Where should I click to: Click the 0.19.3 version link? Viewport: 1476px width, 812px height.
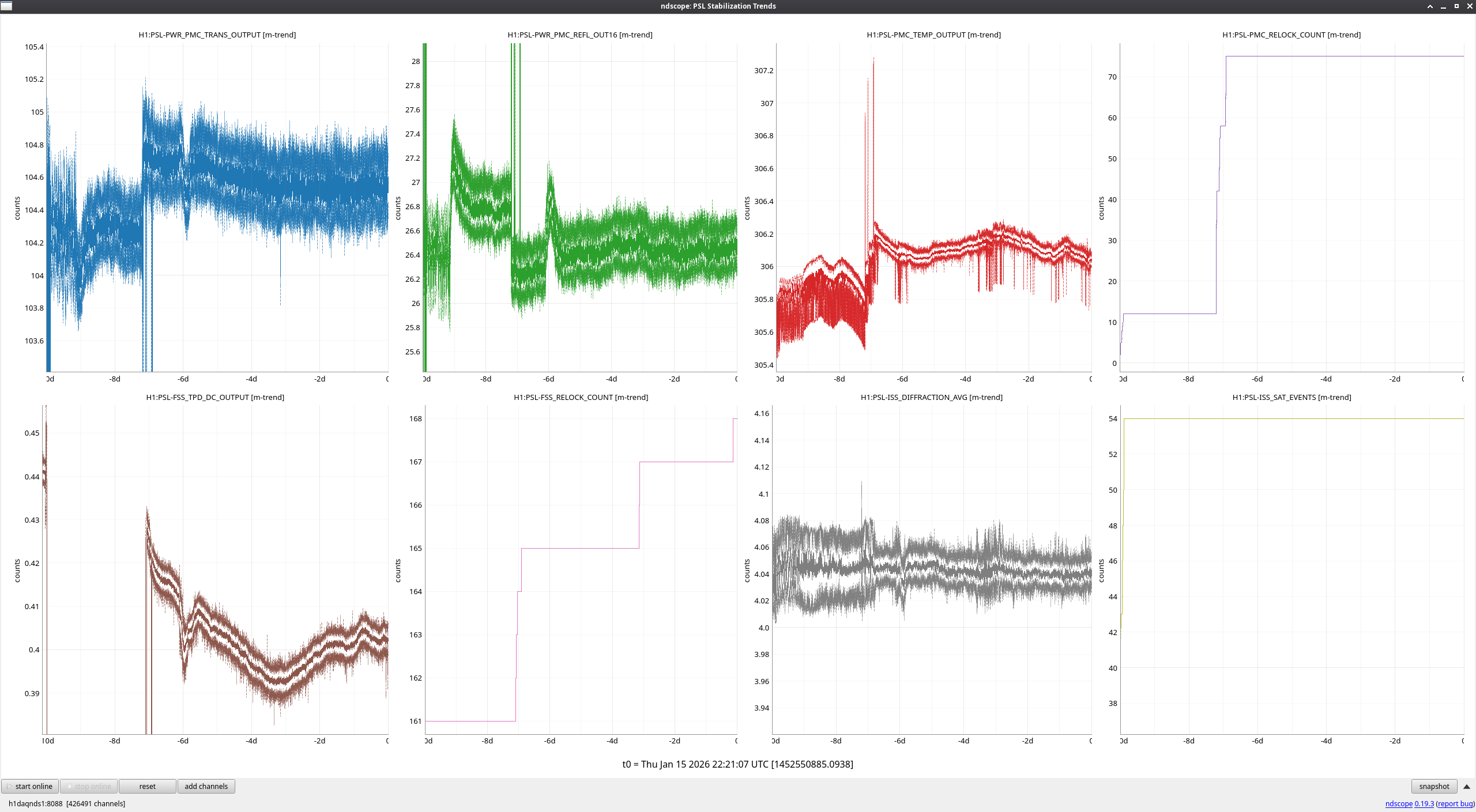point(1424,803)
